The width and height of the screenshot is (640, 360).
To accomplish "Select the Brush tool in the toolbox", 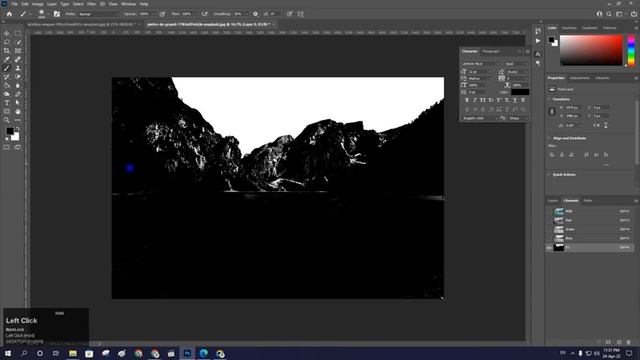I will click(x=7, y=68).
